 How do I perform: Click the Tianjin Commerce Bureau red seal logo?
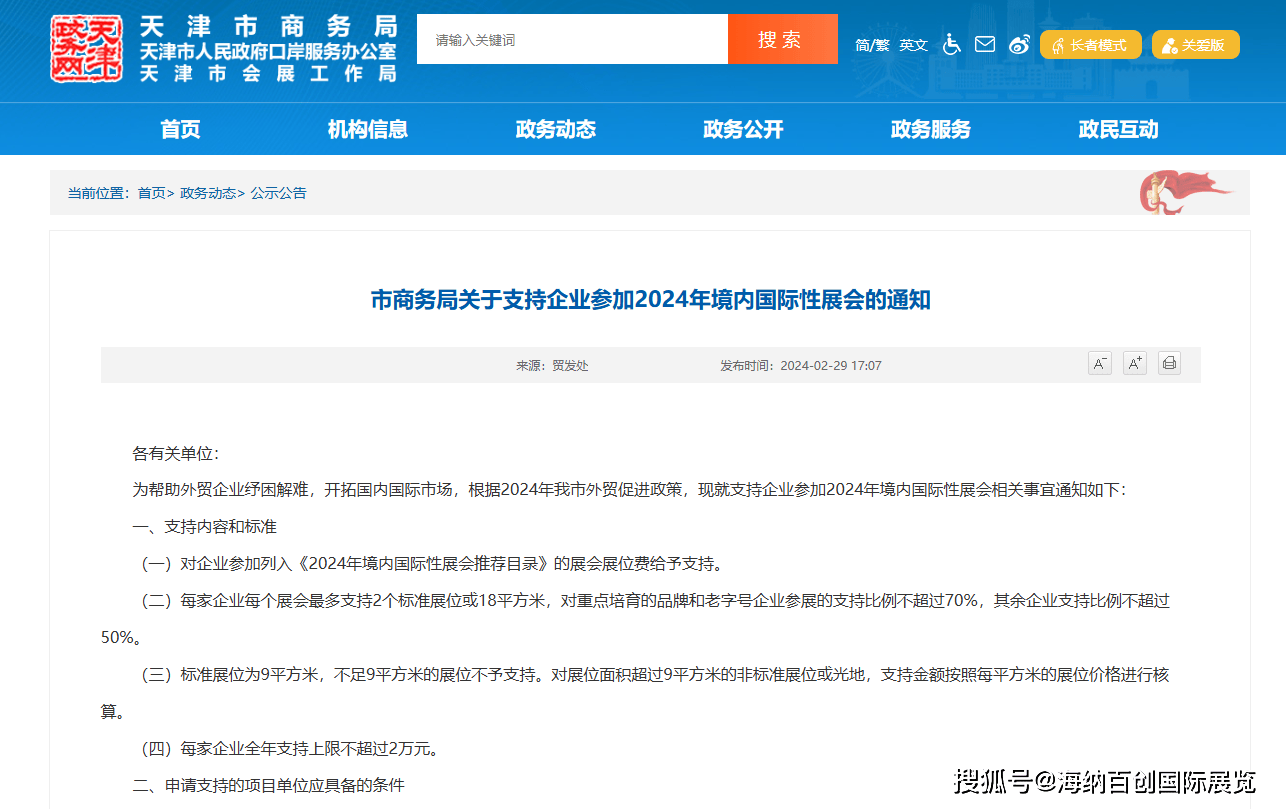pyautogui.click(x=87, y=48)
